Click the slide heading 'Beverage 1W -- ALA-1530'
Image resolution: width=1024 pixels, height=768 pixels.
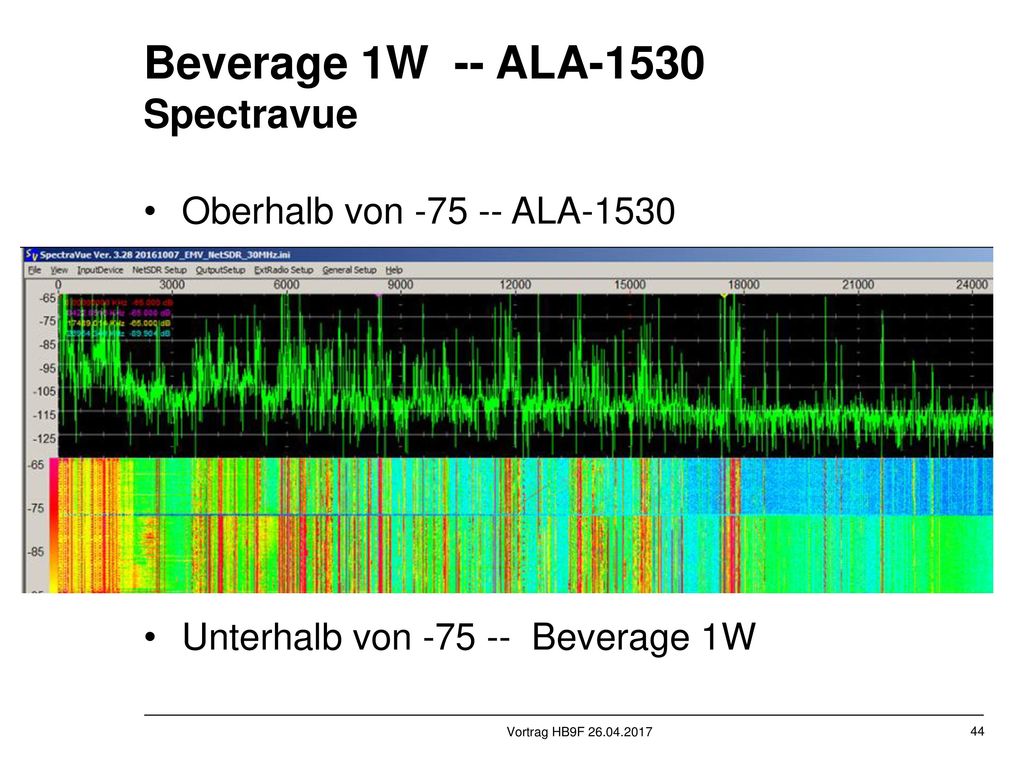pyautogui.click(x=424, y=64)
